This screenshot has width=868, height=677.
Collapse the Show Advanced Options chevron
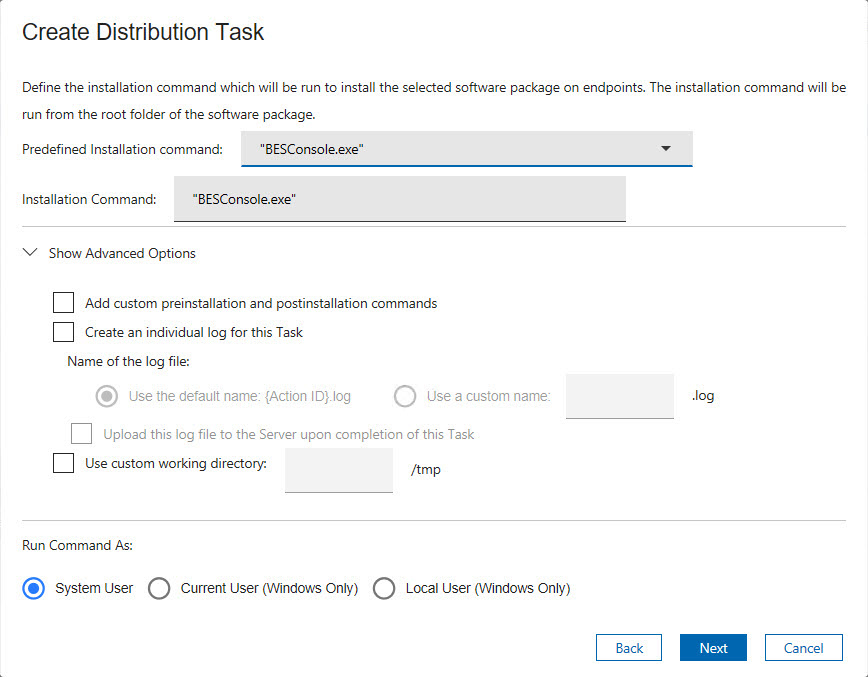(30, 253)
